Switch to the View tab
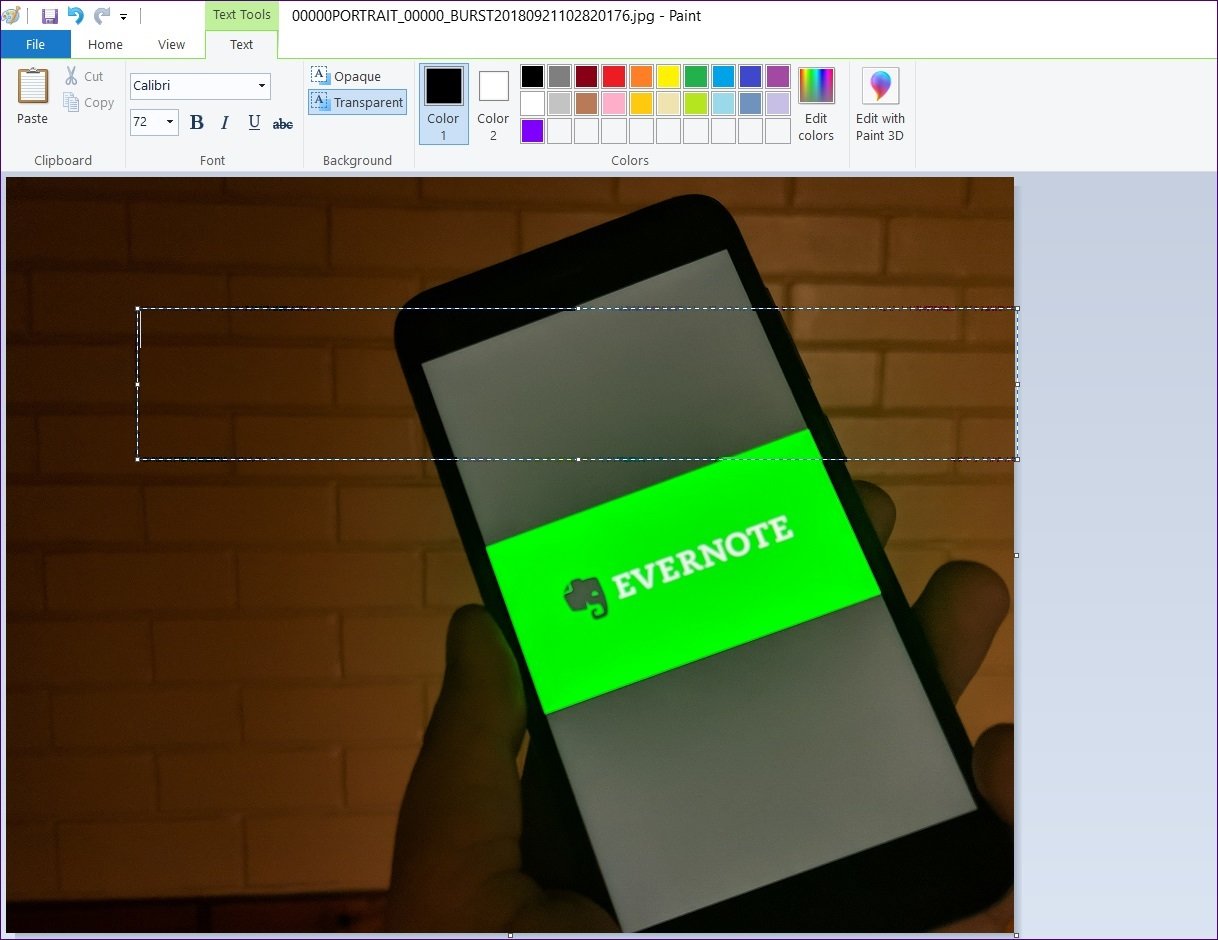Viewport: 1218px width, 940px height. point(171,44)
